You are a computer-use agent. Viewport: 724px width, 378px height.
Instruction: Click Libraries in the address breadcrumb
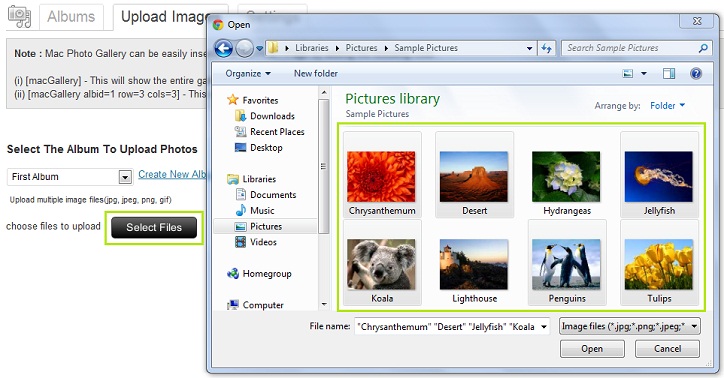point(312,48)
